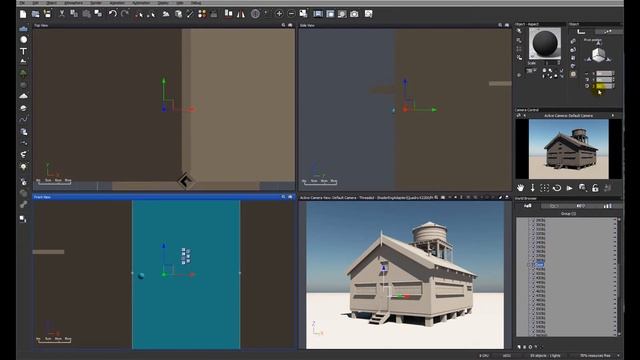Open the first tab of the World Browser

(527, 206)
